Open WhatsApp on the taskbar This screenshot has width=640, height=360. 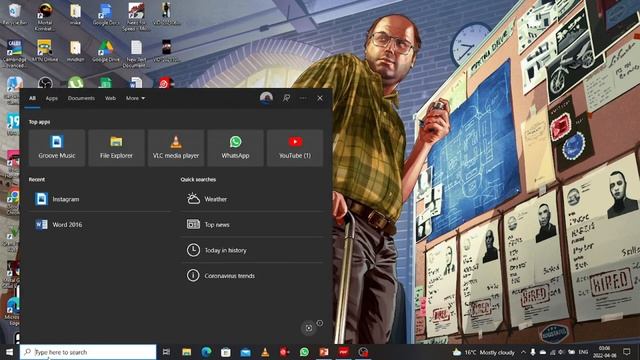tap(304, 352)
